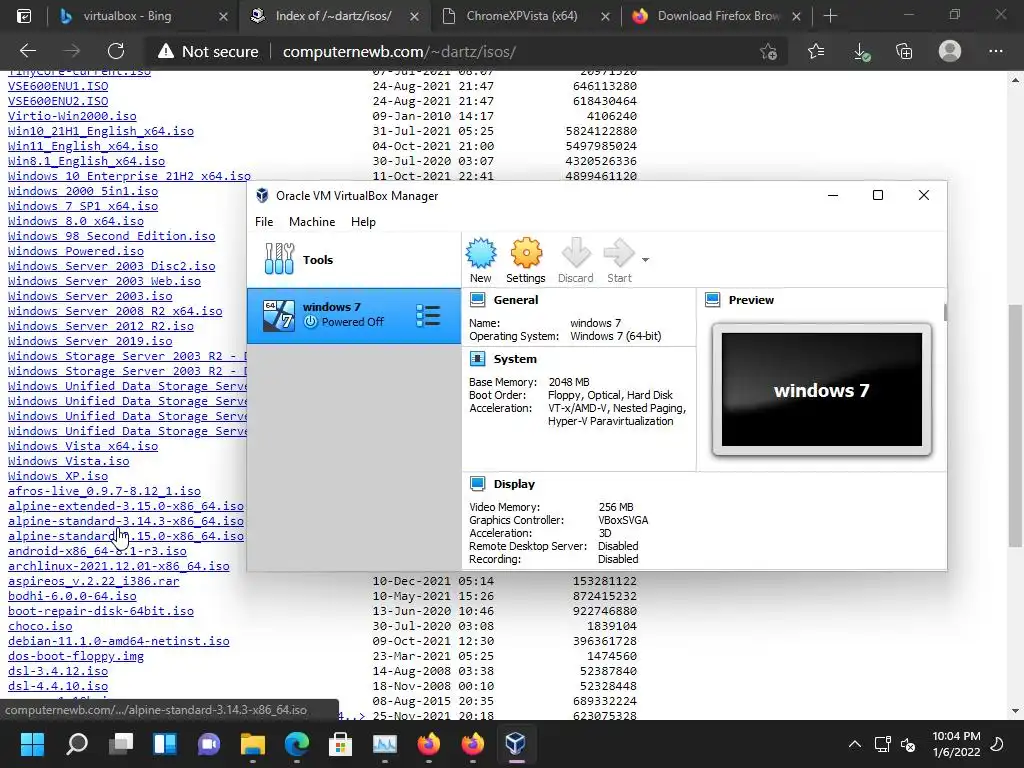Click the Display section icon
Screen dimensions: 1024x768
[x=477, y=484]
